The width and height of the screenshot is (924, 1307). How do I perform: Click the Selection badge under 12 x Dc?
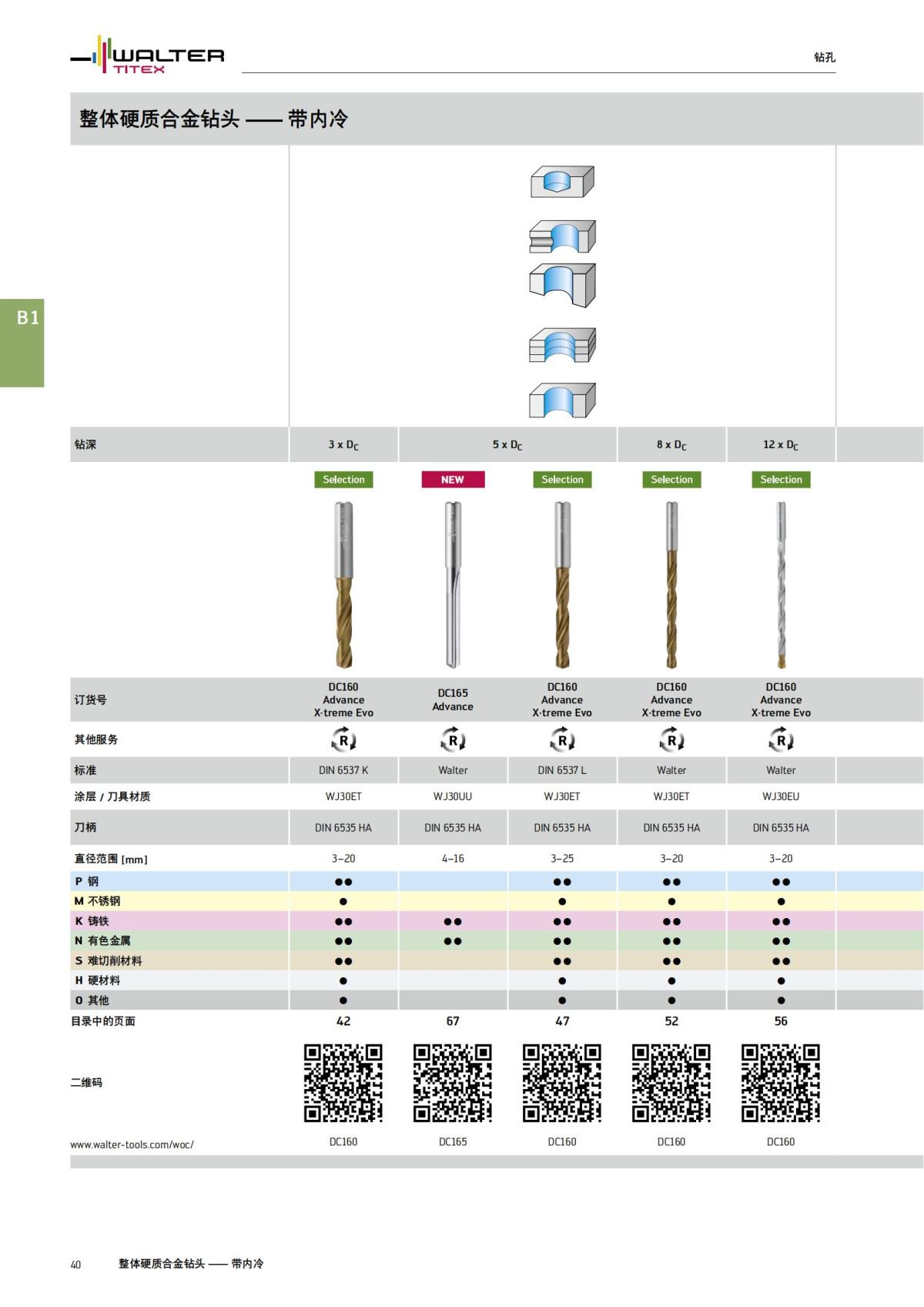tap(781, 479)
